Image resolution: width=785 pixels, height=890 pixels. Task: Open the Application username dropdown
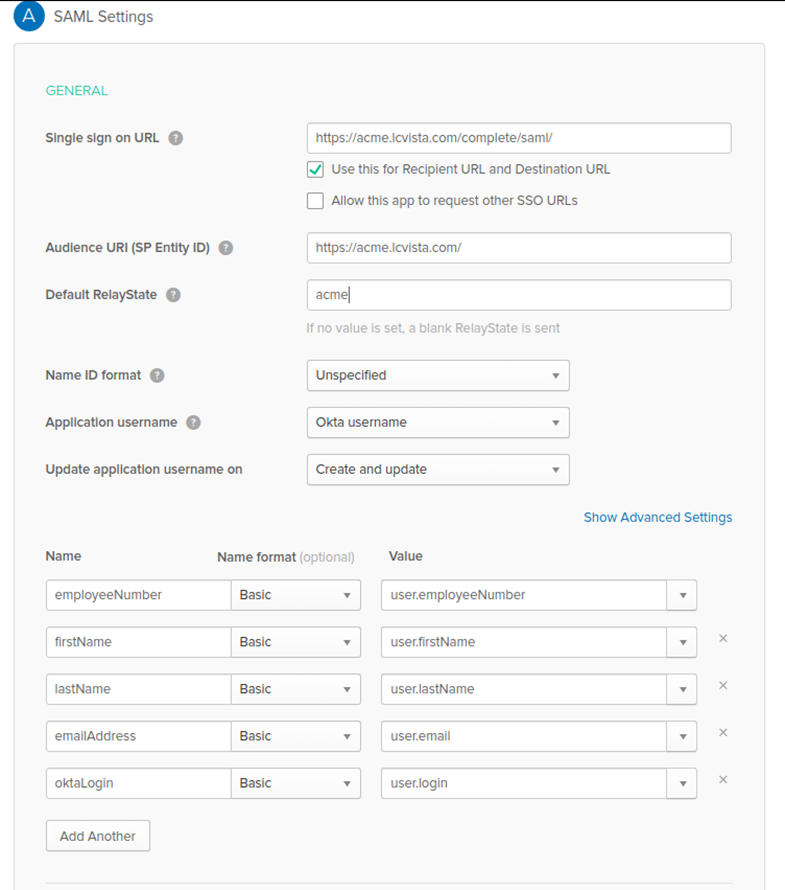[437, 422]
